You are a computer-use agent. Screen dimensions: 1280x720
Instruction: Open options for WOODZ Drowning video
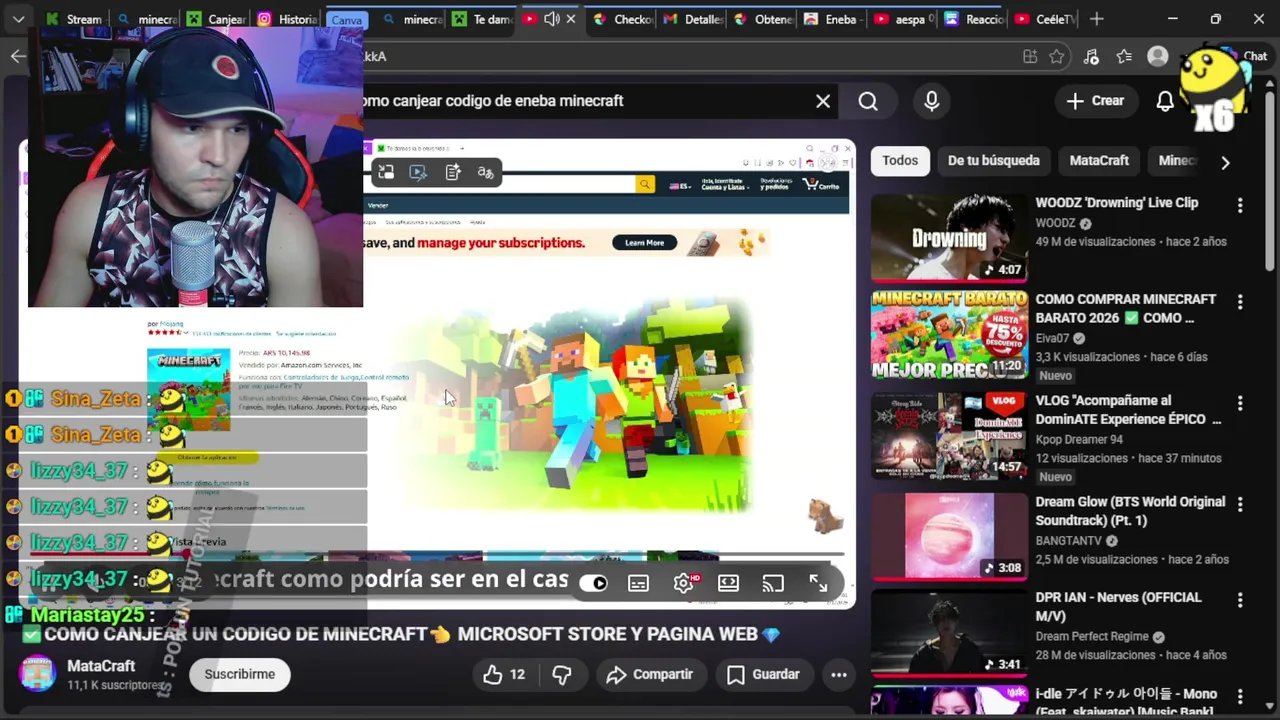tap(1240, 205)
